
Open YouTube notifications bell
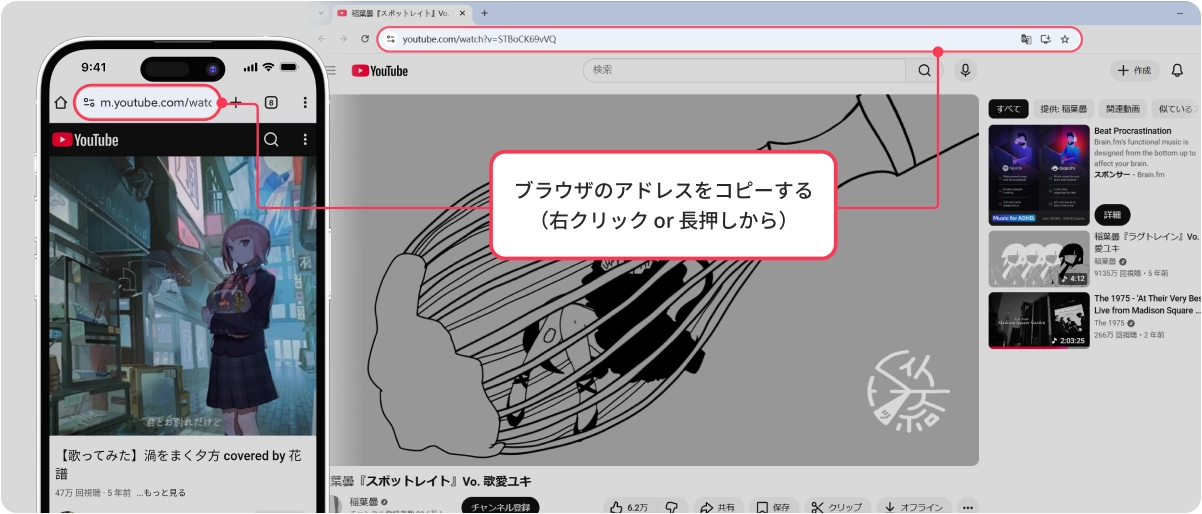coord(1177,70)
